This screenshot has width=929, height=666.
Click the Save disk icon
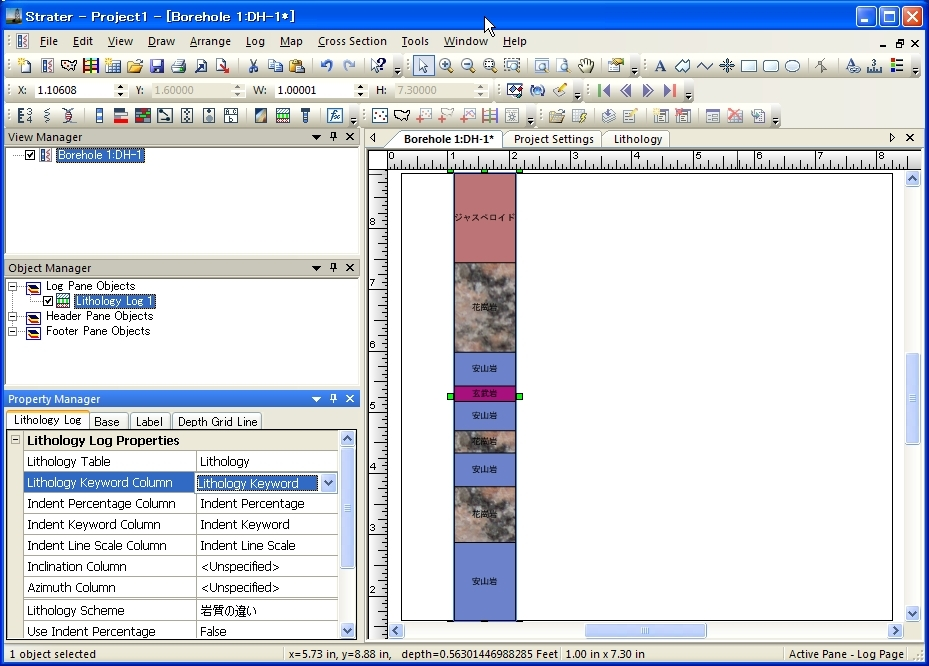[x=157, y=66]
